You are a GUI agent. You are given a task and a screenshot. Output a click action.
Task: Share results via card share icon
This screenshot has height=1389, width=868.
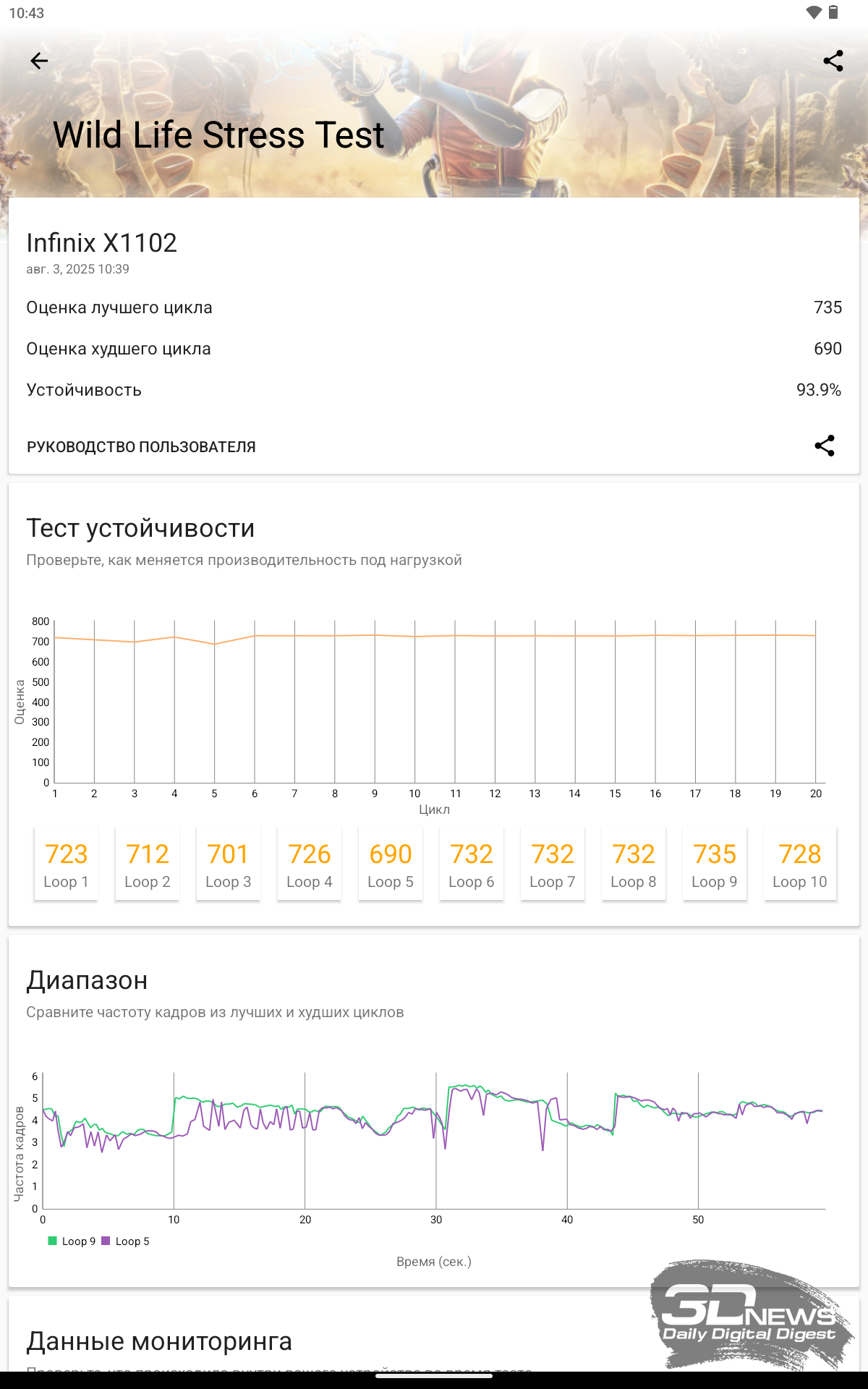coord(825,446)
